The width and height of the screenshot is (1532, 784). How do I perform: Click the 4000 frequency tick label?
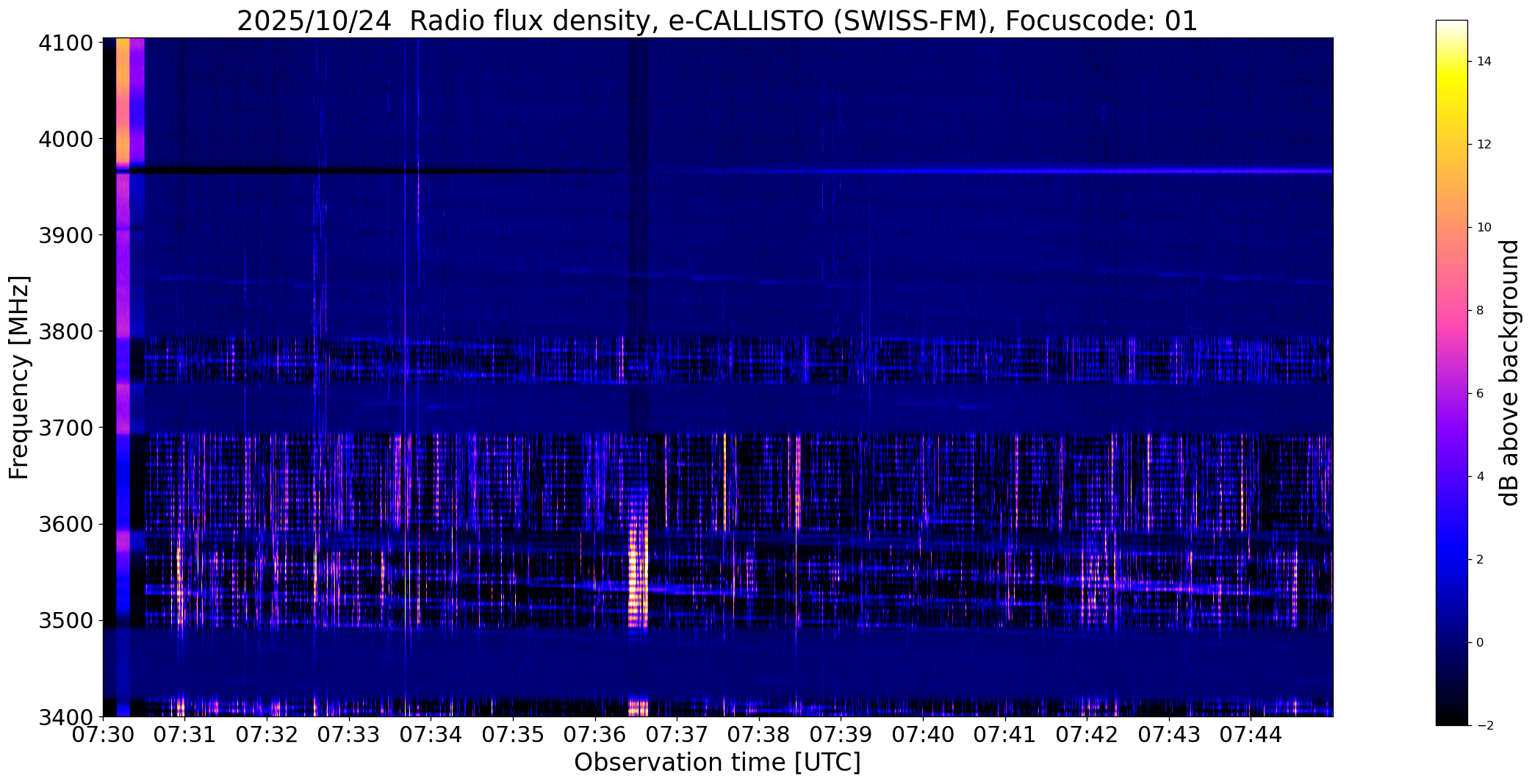click(66, 139)
